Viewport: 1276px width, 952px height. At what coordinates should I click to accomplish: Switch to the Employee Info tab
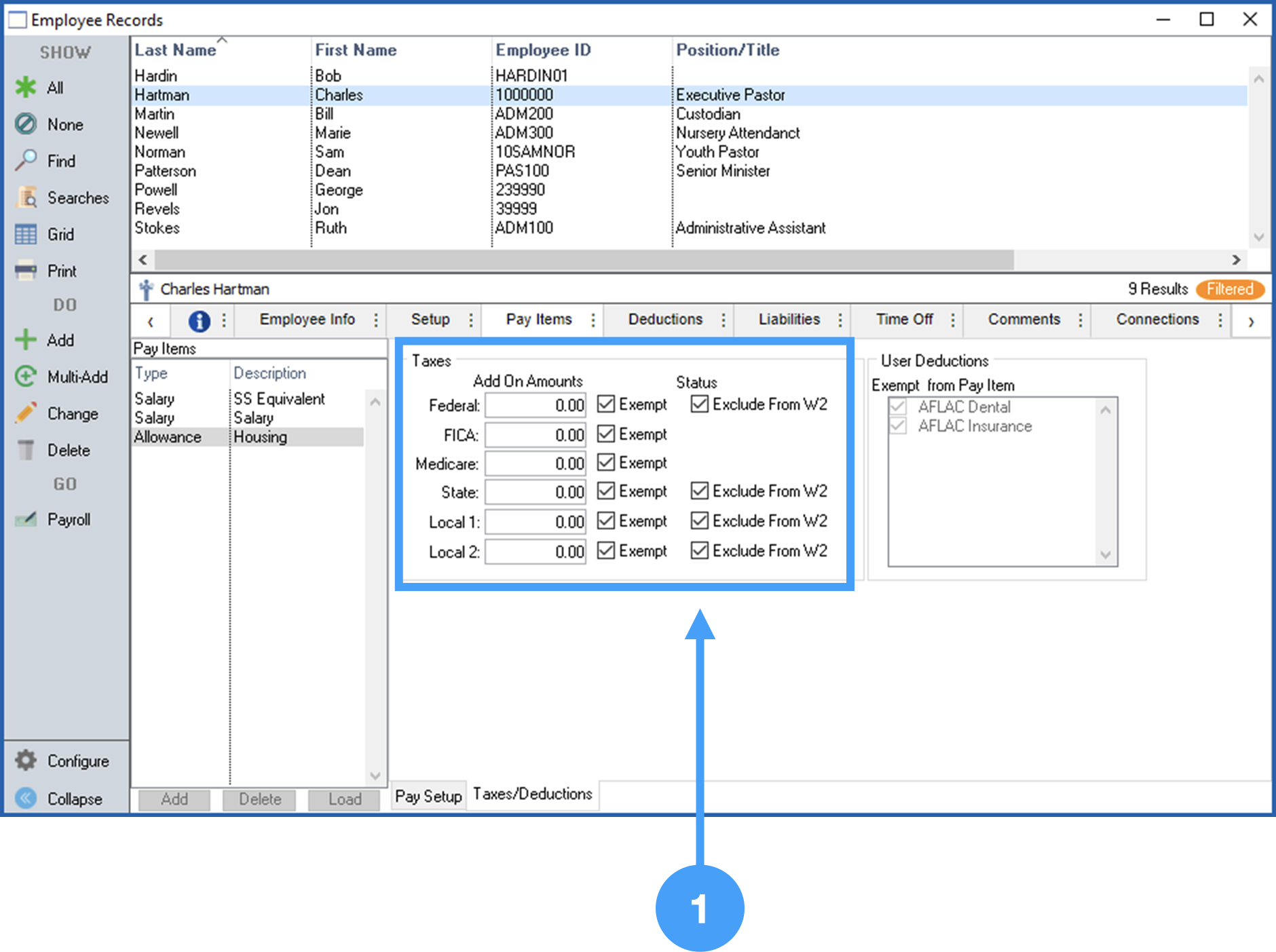pos(307,320)
